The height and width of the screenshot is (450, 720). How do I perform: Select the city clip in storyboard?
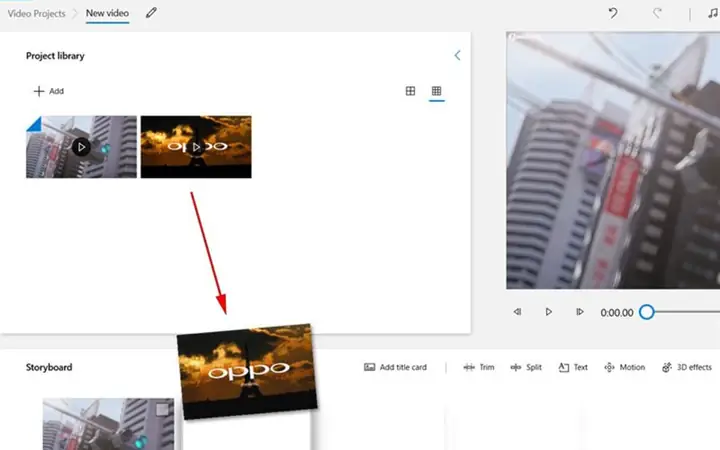[108, 424]
